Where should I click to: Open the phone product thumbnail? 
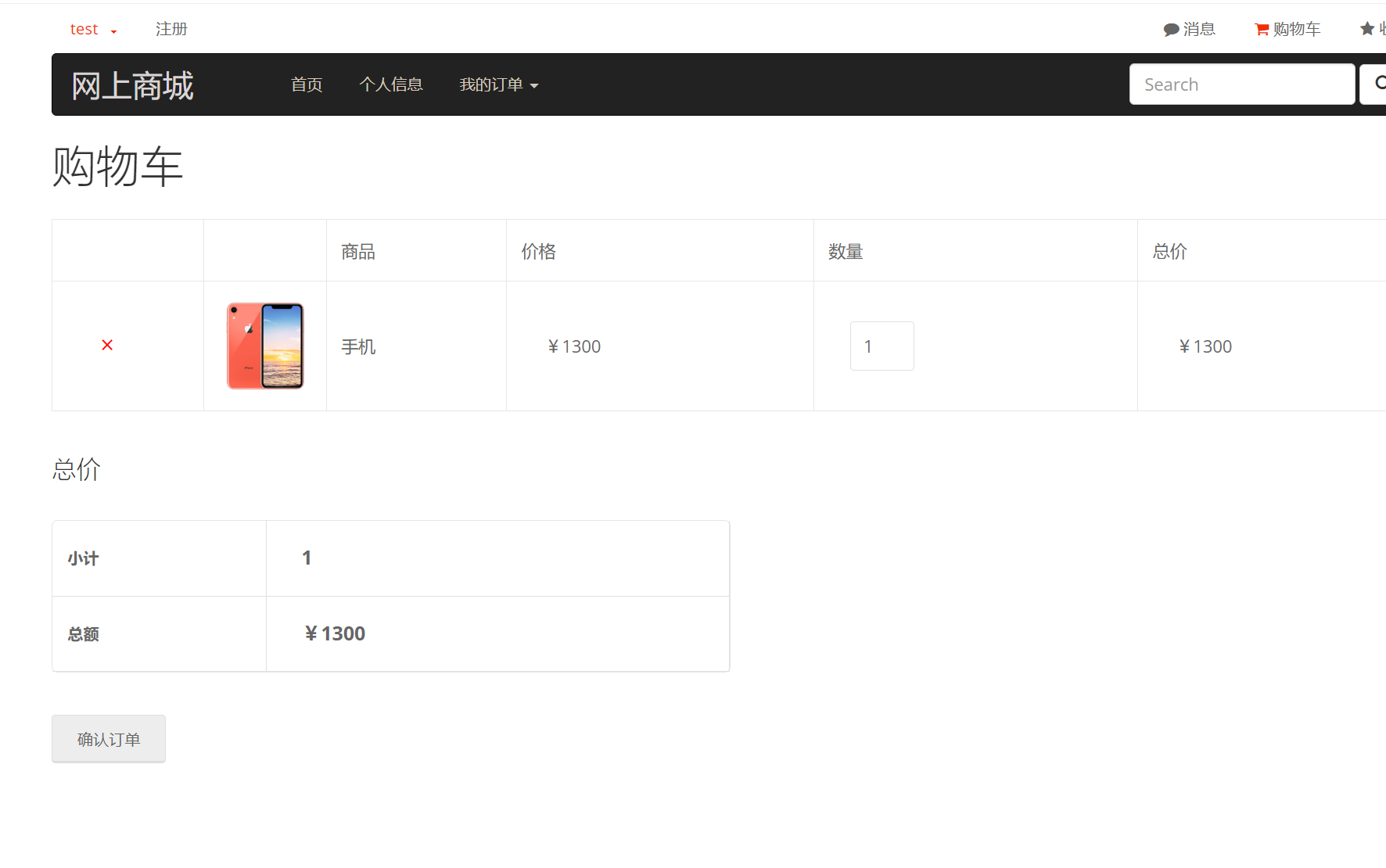[x=265, y=346]
